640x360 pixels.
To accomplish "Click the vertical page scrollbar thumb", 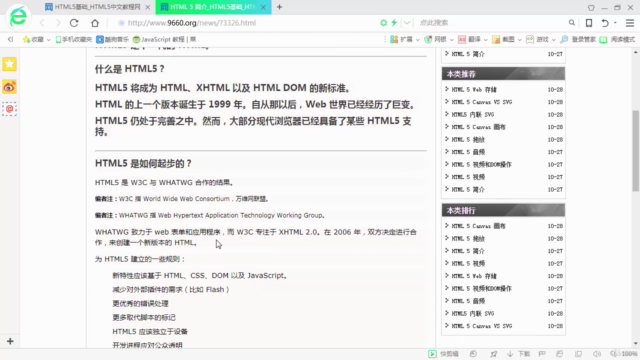I will tap(636, 150).
